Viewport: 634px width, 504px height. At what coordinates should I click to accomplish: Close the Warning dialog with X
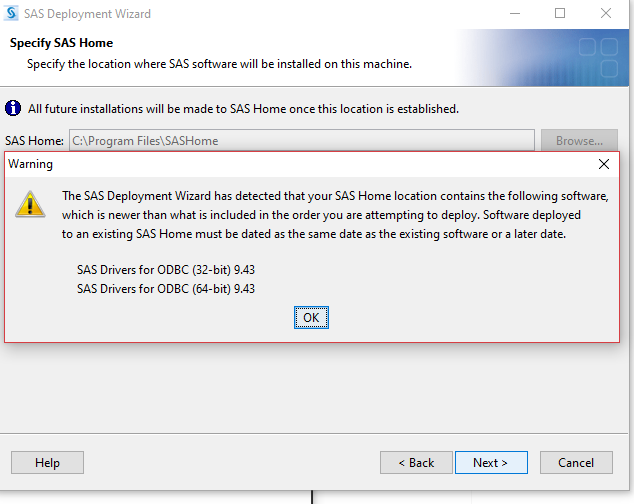[603, 164]
